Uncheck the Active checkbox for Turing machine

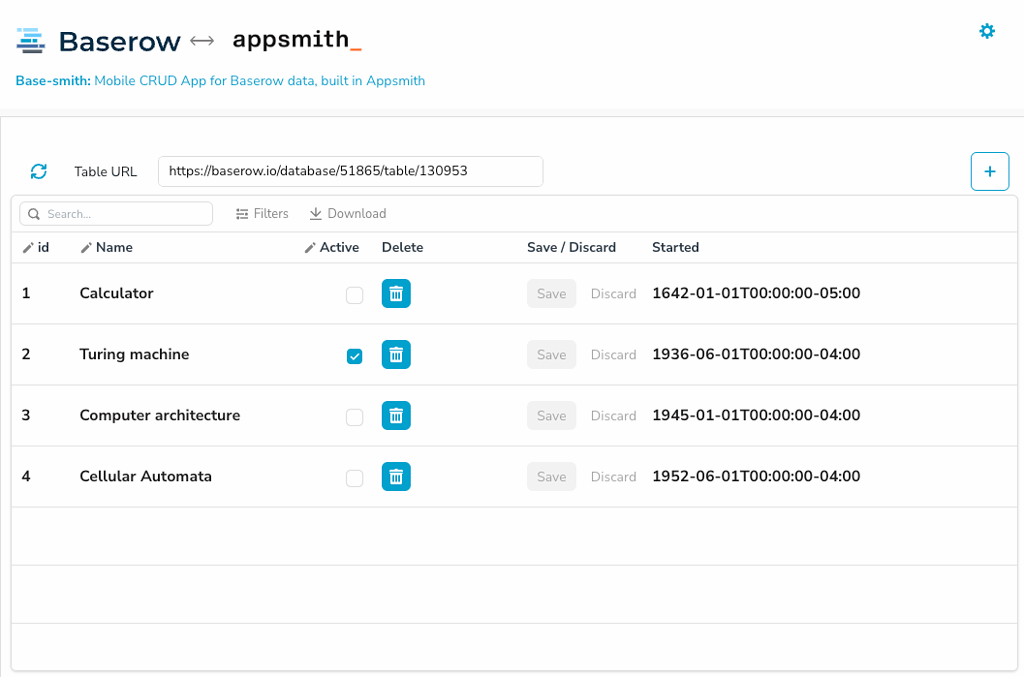[354, 355]
